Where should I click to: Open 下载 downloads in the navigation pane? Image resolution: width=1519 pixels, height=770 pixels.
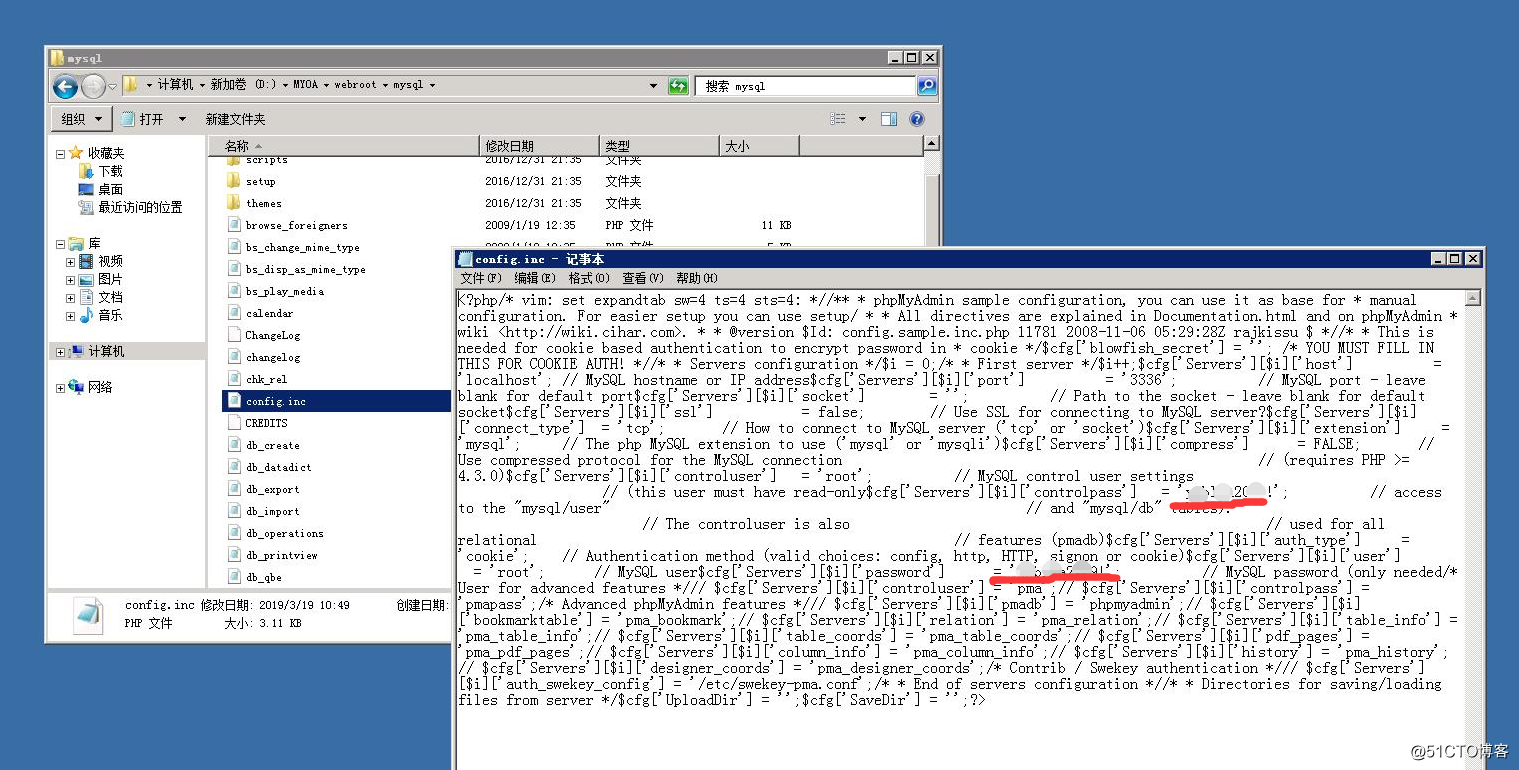tap(102, 171)
